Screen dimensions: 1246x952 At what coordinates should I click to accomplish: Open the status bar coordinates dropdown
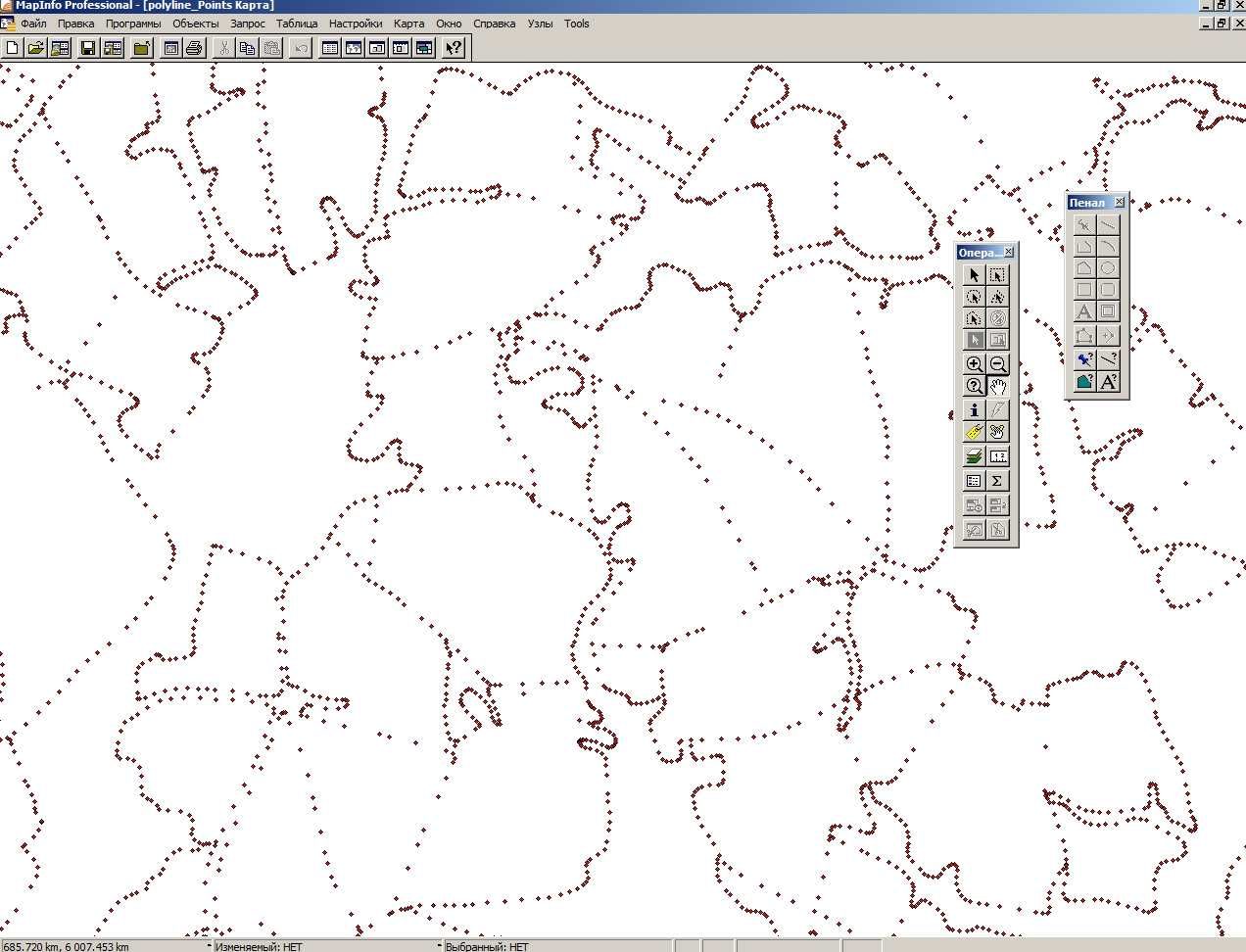click(209, 946)
